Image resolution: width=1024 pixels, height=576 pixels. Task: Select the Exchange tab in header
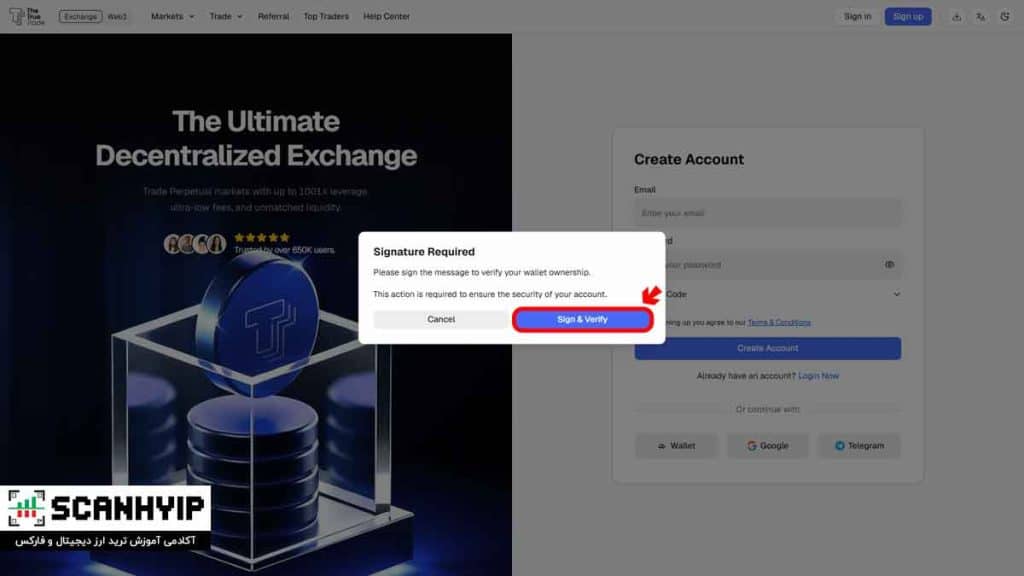tap(80, 16)
